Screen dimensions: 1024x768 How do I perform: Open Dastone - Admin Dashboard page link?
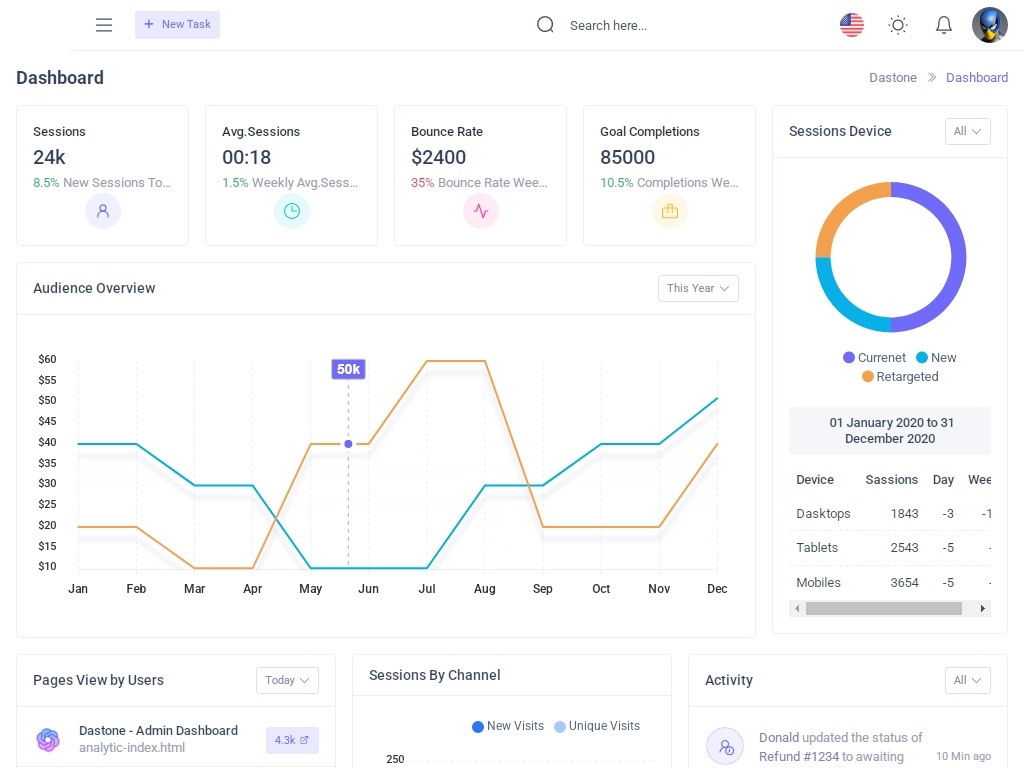click(x=158, y=730)
